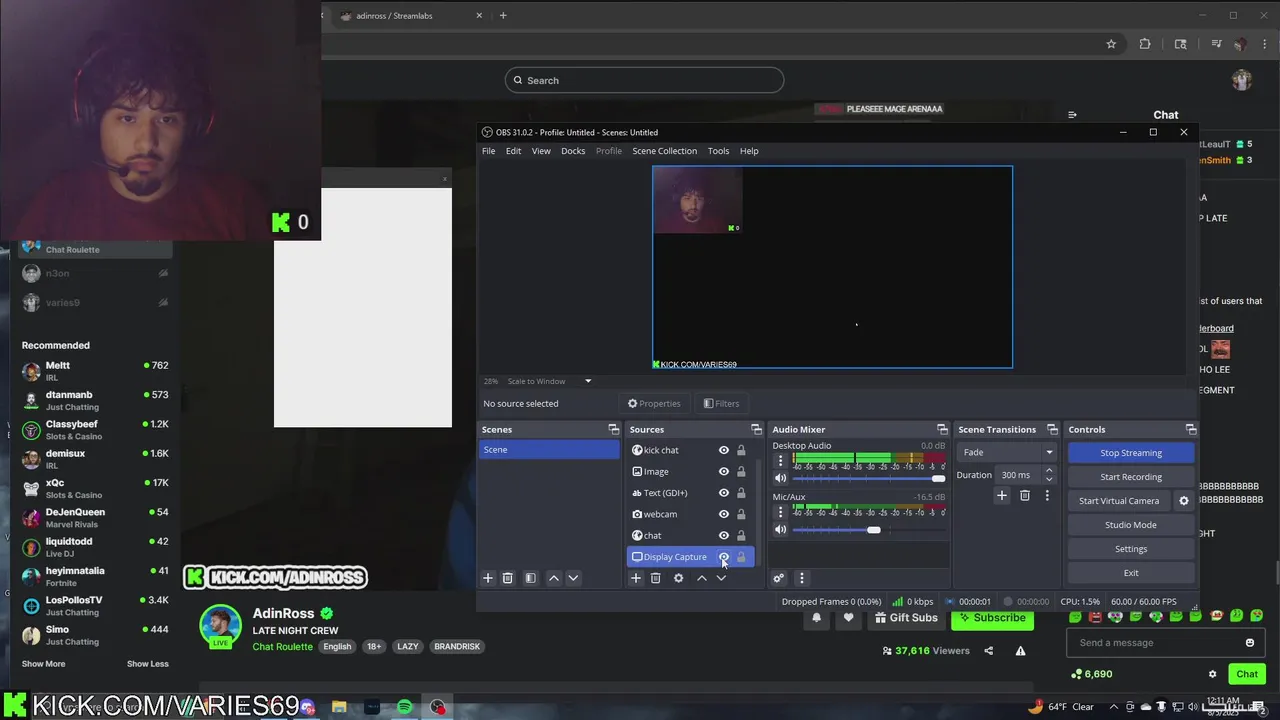Click Gift Subs button
Screen dimensions: 1280x720
click(905, 618)
